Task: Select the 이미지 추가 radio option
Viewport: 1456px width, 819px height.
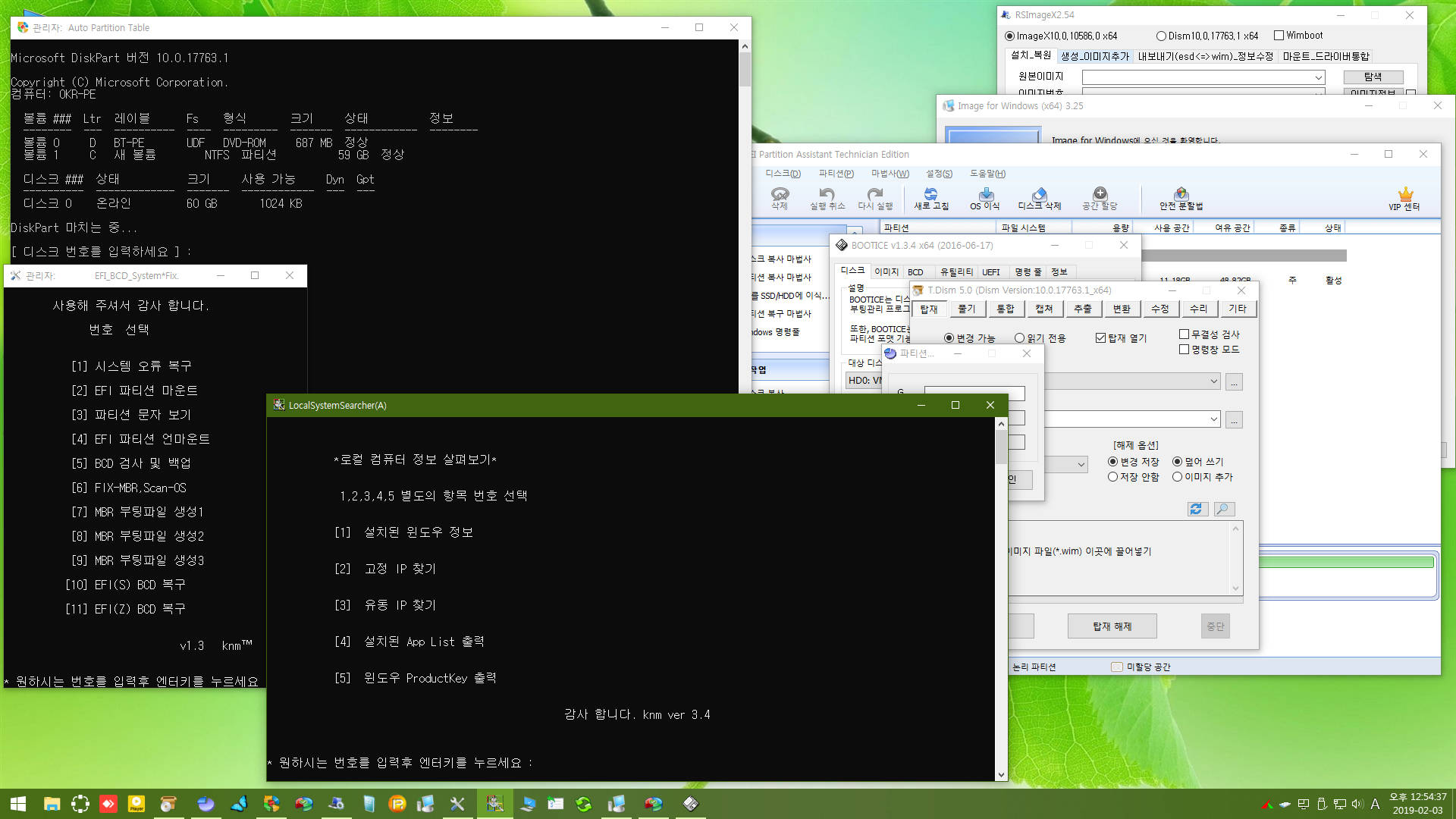Action: [x=1177, y=477]
